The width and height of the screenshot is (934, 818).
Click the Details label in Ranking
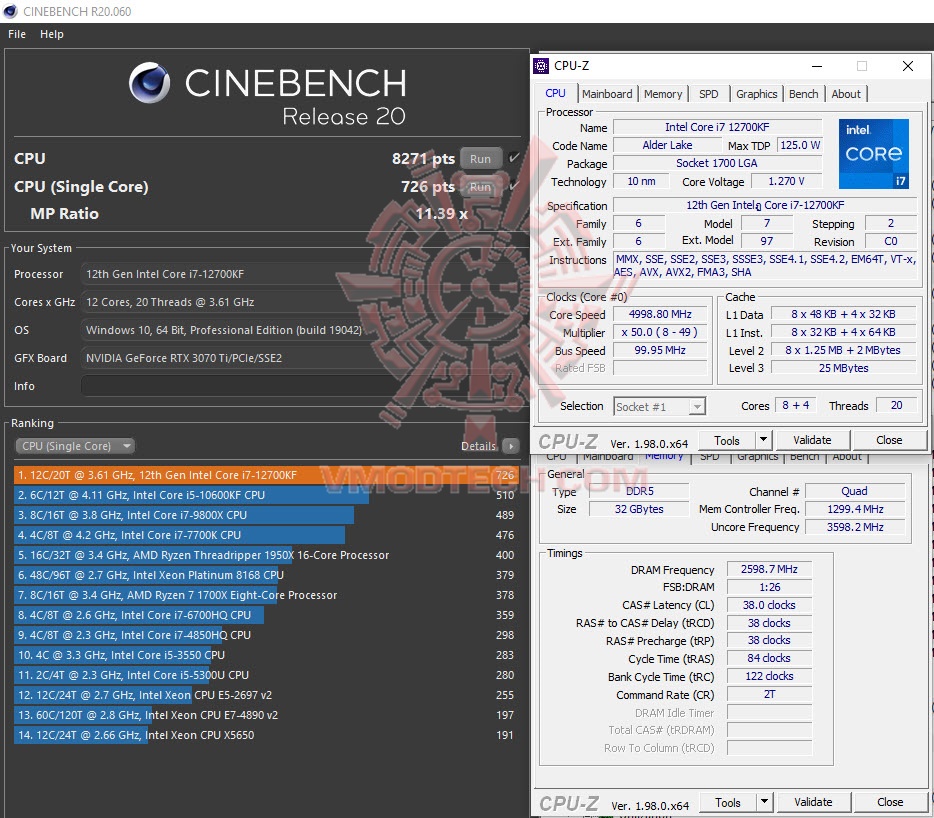(478, 446)
